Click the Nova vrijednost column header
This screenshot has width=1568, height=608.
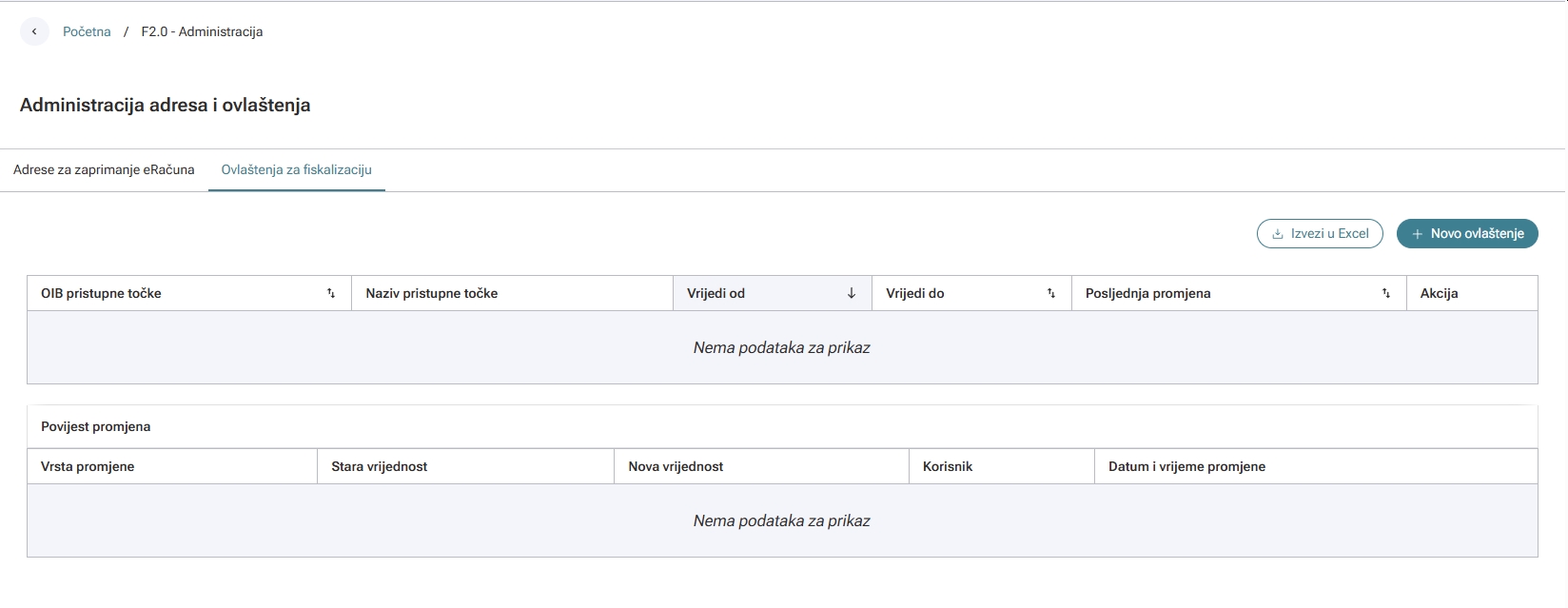pos(761,466)
